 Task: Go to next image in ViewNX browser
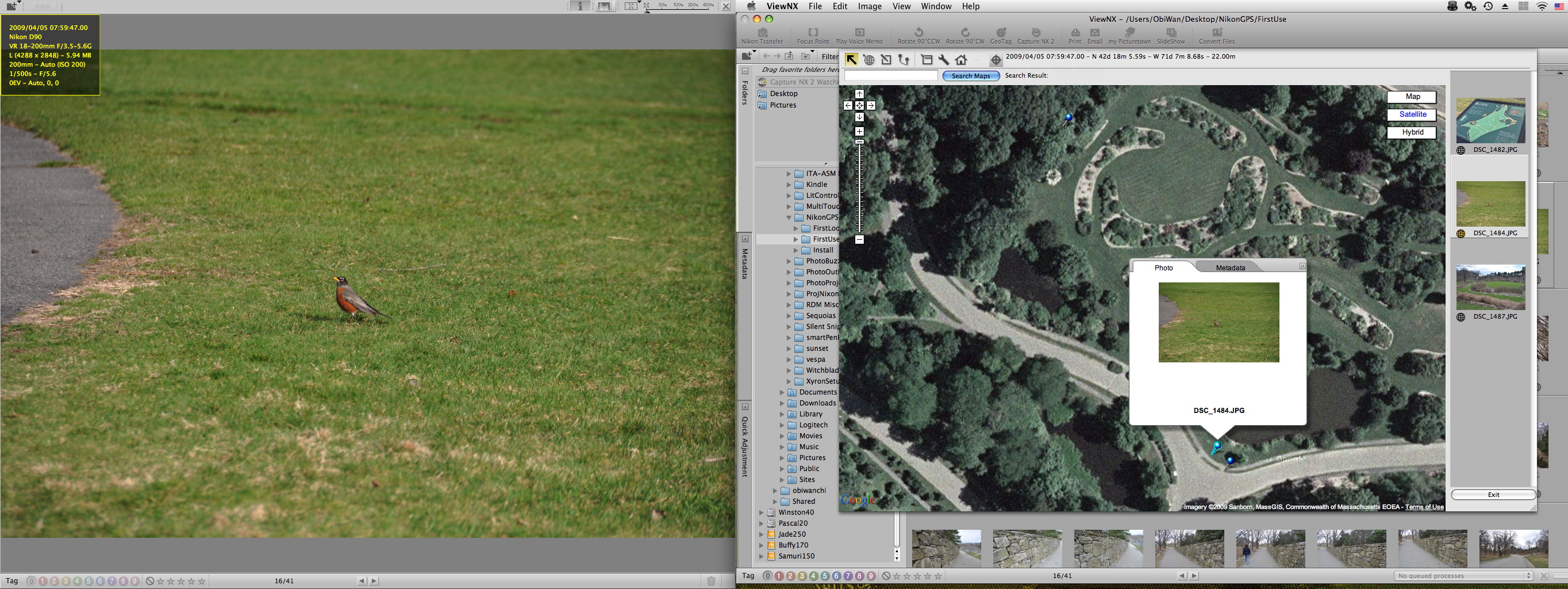coord(1194,576)
